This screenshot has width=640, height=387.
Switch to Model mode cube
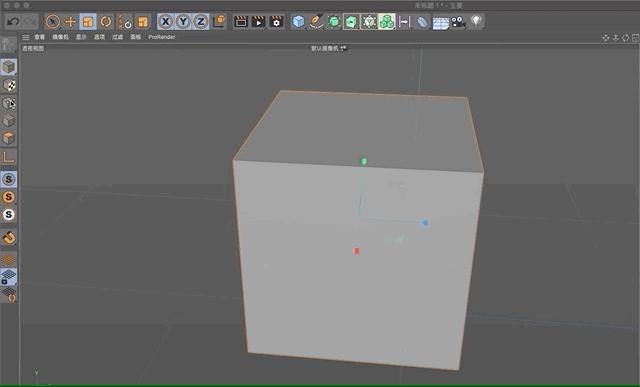point(9,67)
